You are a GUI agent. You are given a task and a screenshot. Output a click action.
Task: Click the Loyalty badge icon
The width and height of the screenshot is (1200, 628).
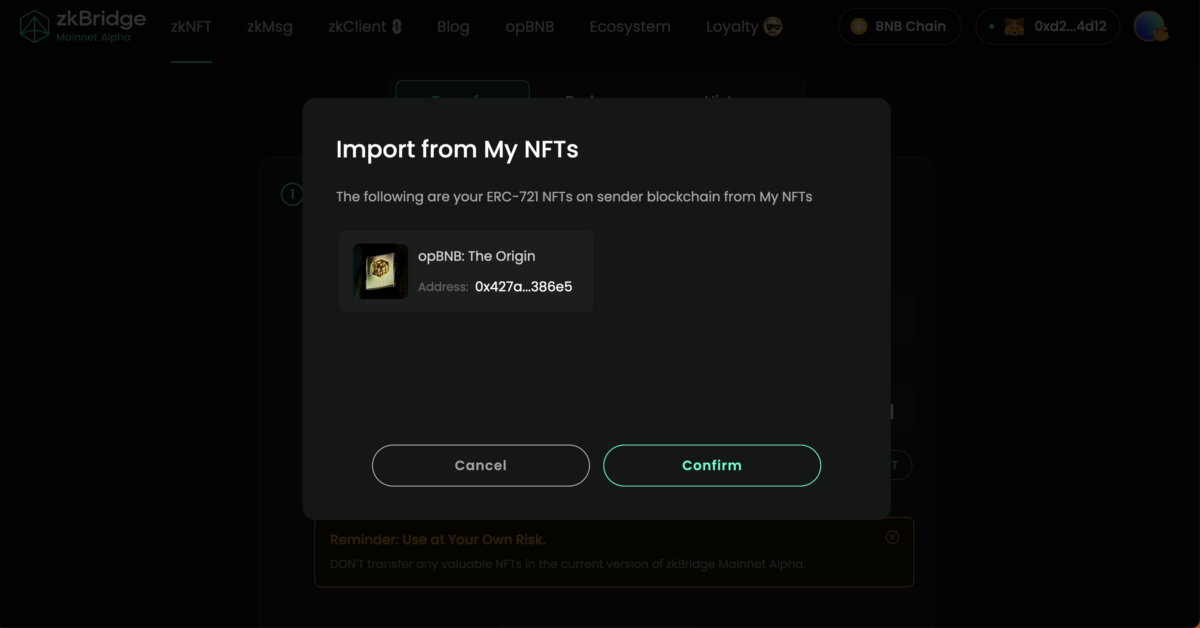[771, 27]
